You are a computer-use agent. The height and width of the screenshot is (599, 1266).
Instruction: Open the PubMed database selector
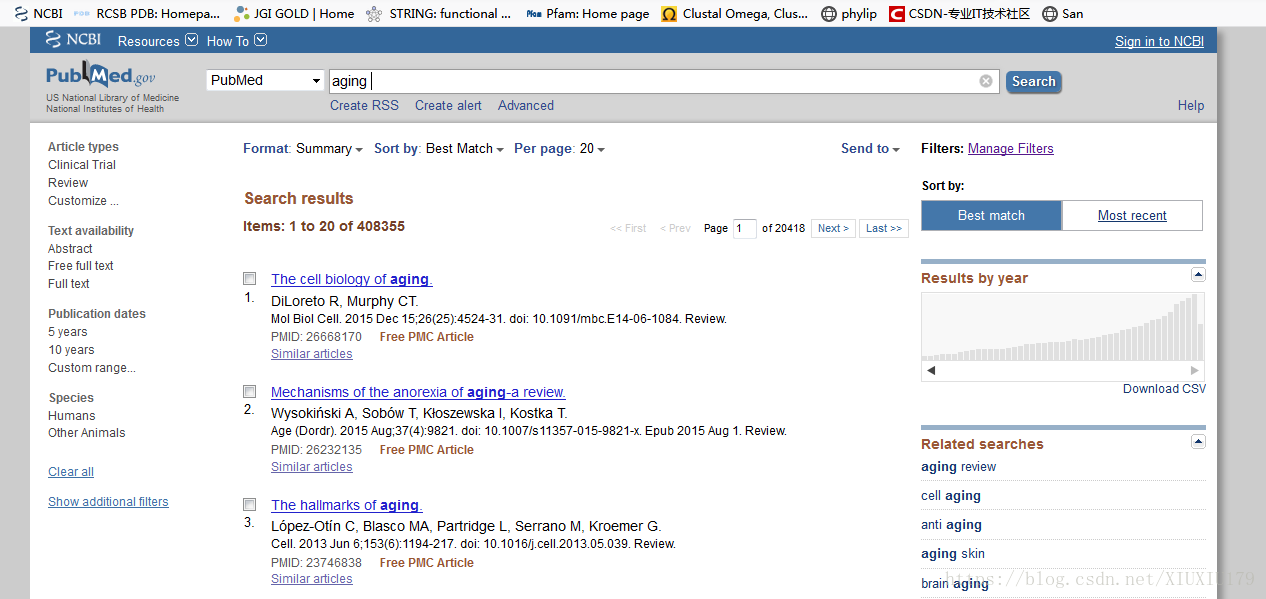[265, 80]
